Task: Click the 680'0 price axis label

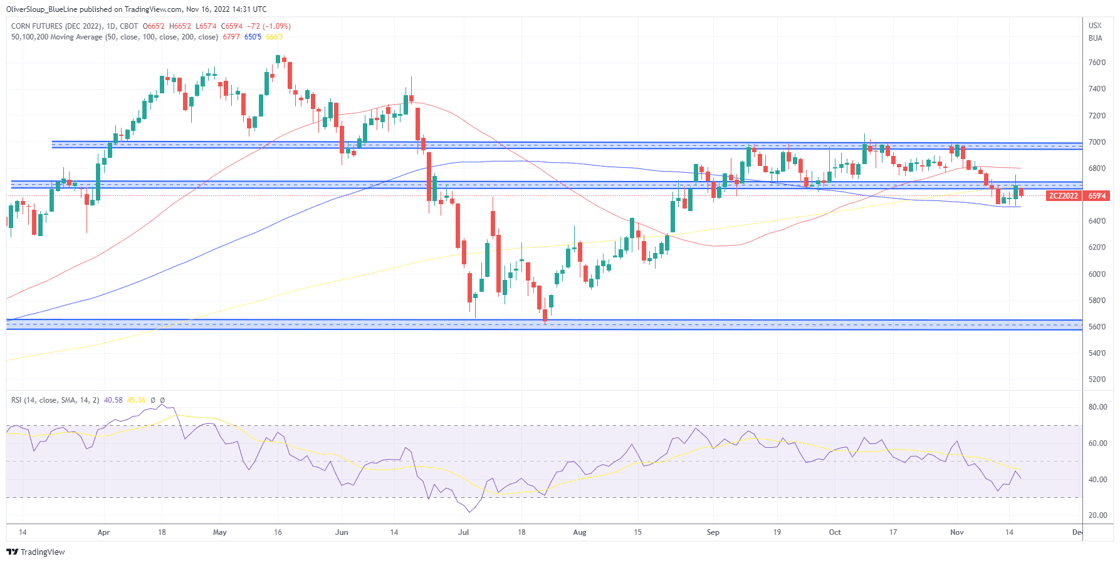Action: coord(1098,169)
